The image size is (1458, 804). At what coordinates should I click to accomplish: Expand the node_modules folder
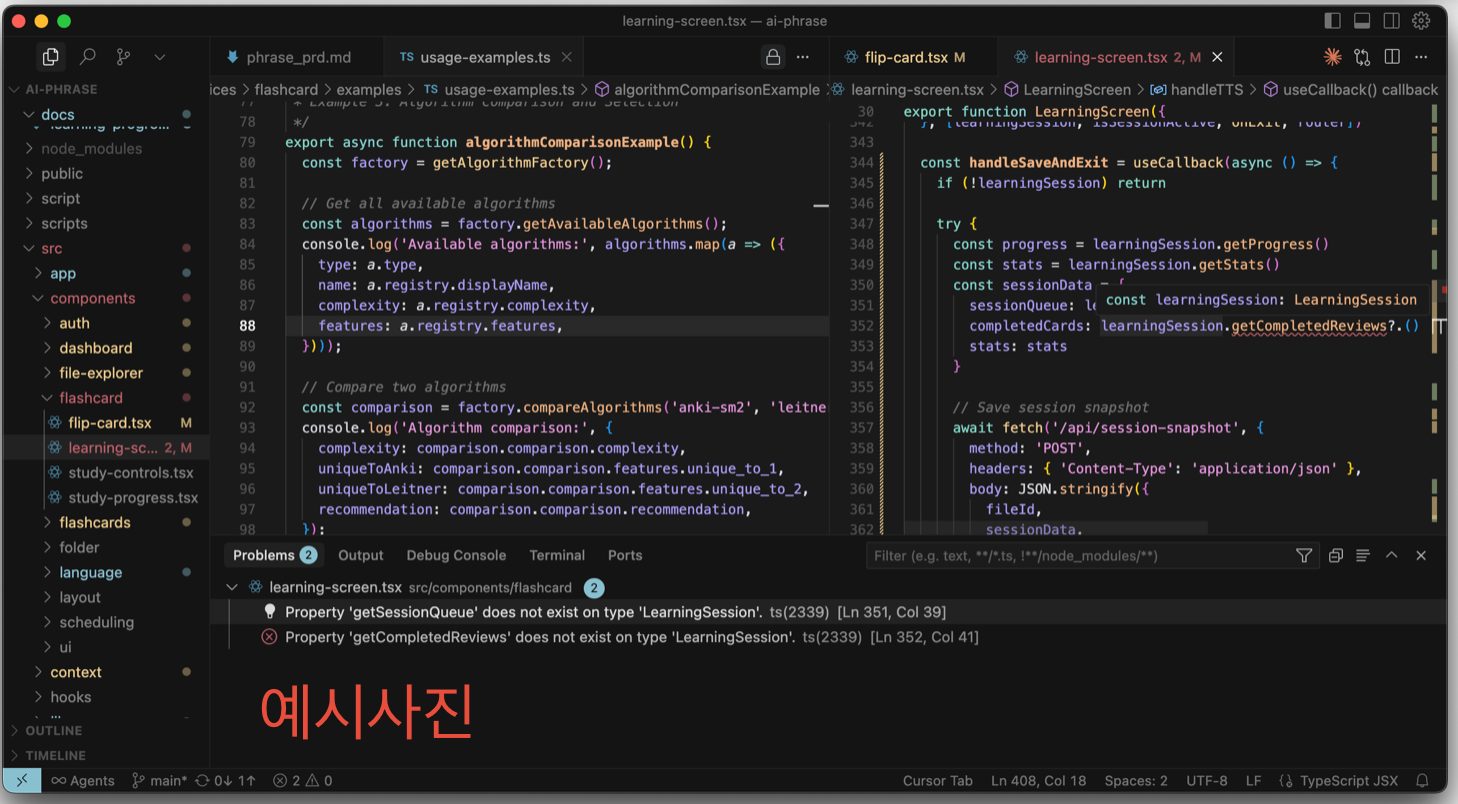coord(91,148)
